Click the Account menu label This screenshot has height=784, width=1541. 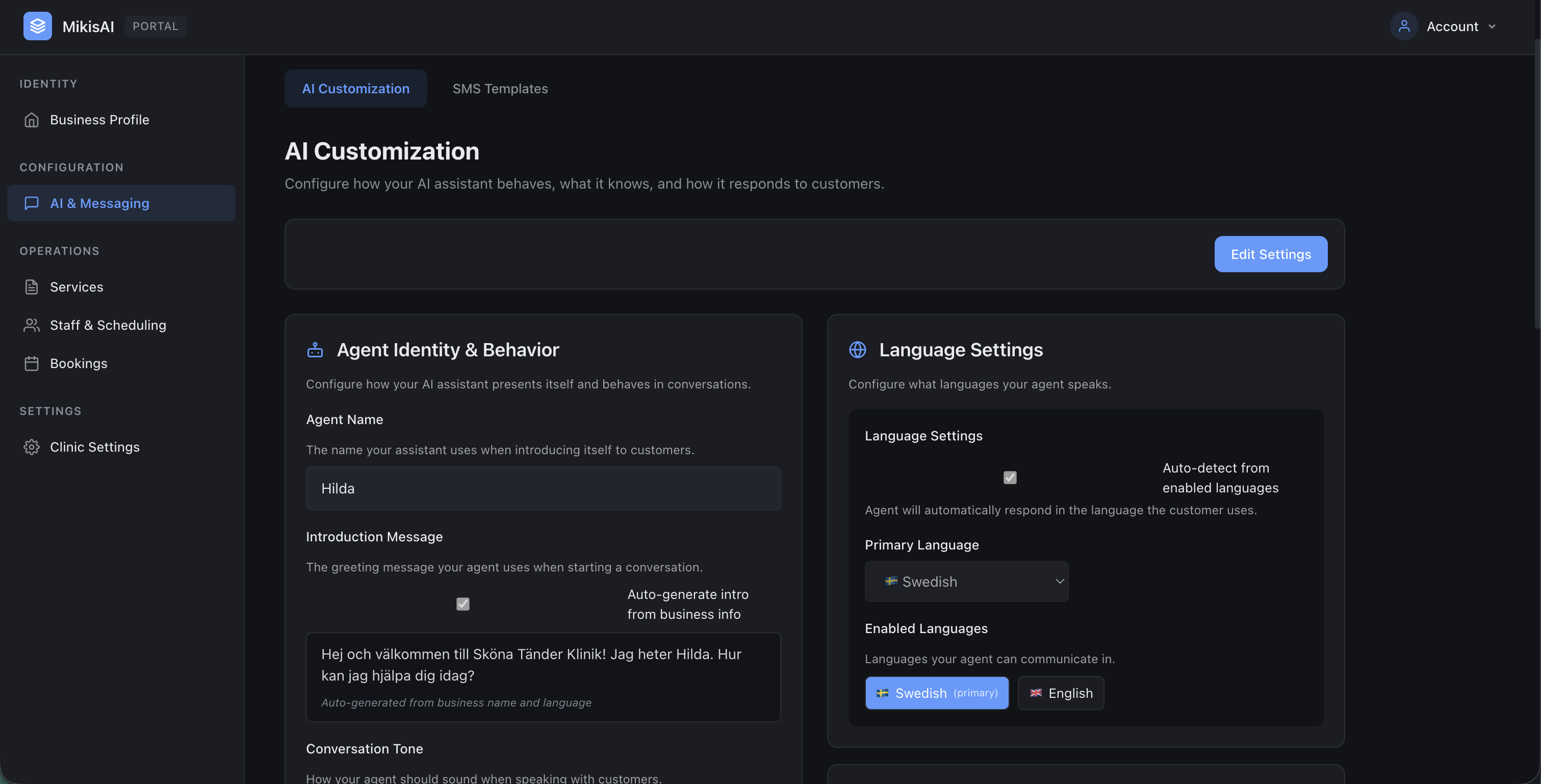point(1452,27)
